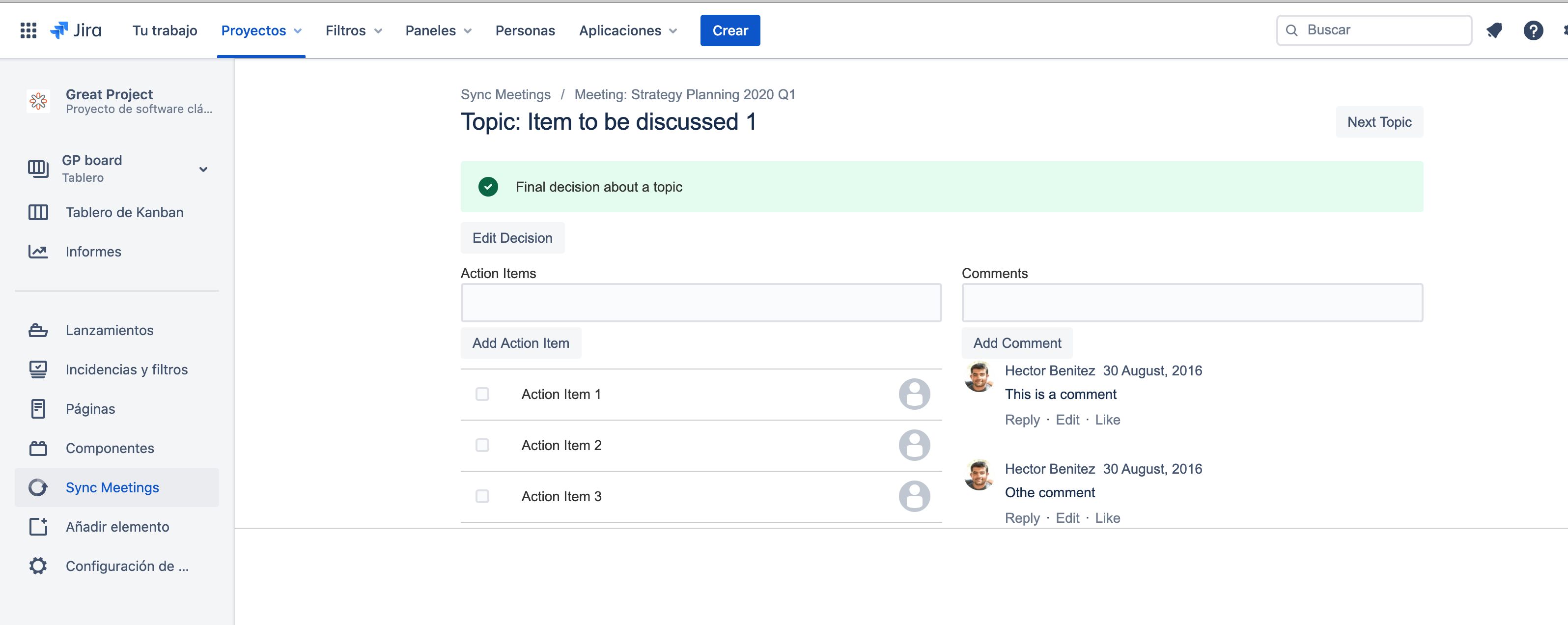Screen dimensions: 1568x625
Task: Click the Jira logo
Action: click(76, 30)
